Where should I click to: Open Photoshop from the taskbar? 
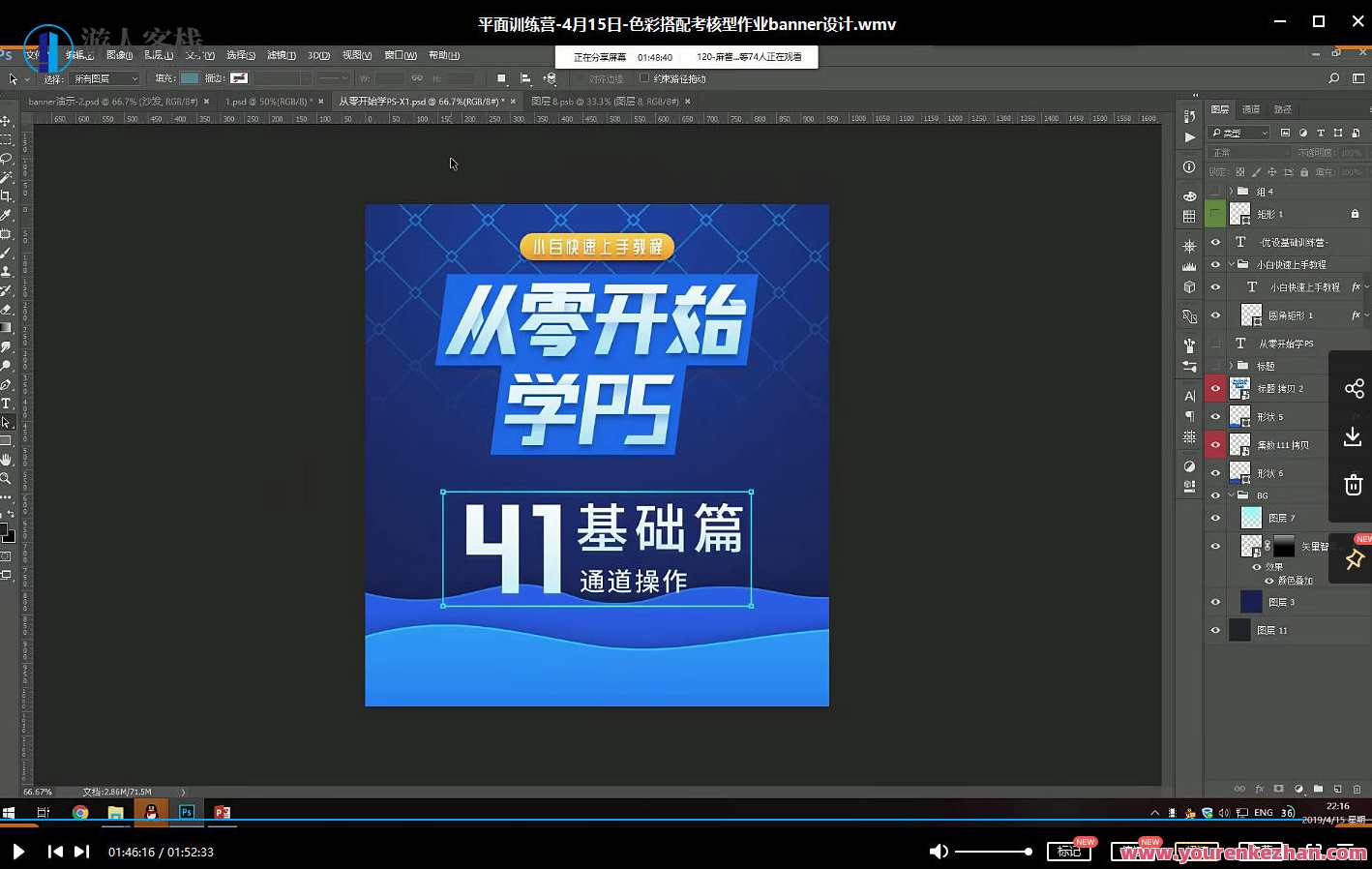186,812
